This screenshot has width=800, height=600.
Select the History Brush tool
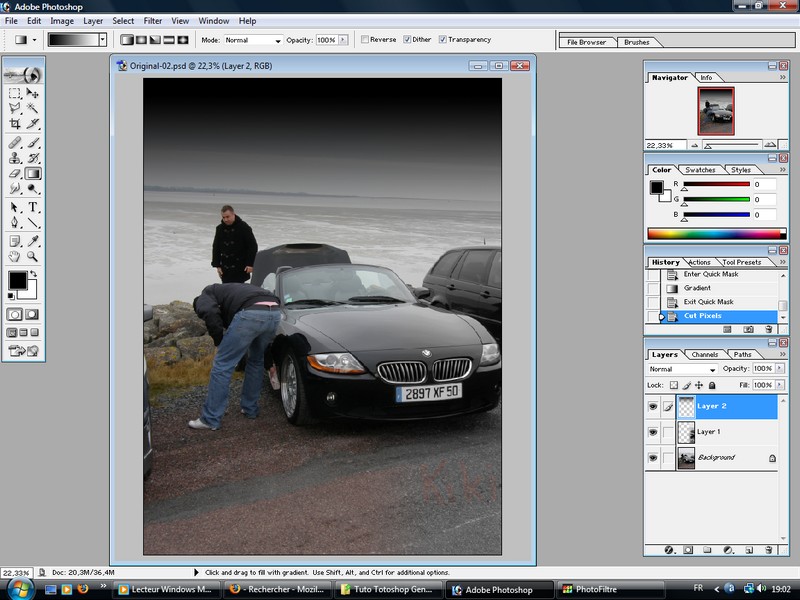coord(33,158)
